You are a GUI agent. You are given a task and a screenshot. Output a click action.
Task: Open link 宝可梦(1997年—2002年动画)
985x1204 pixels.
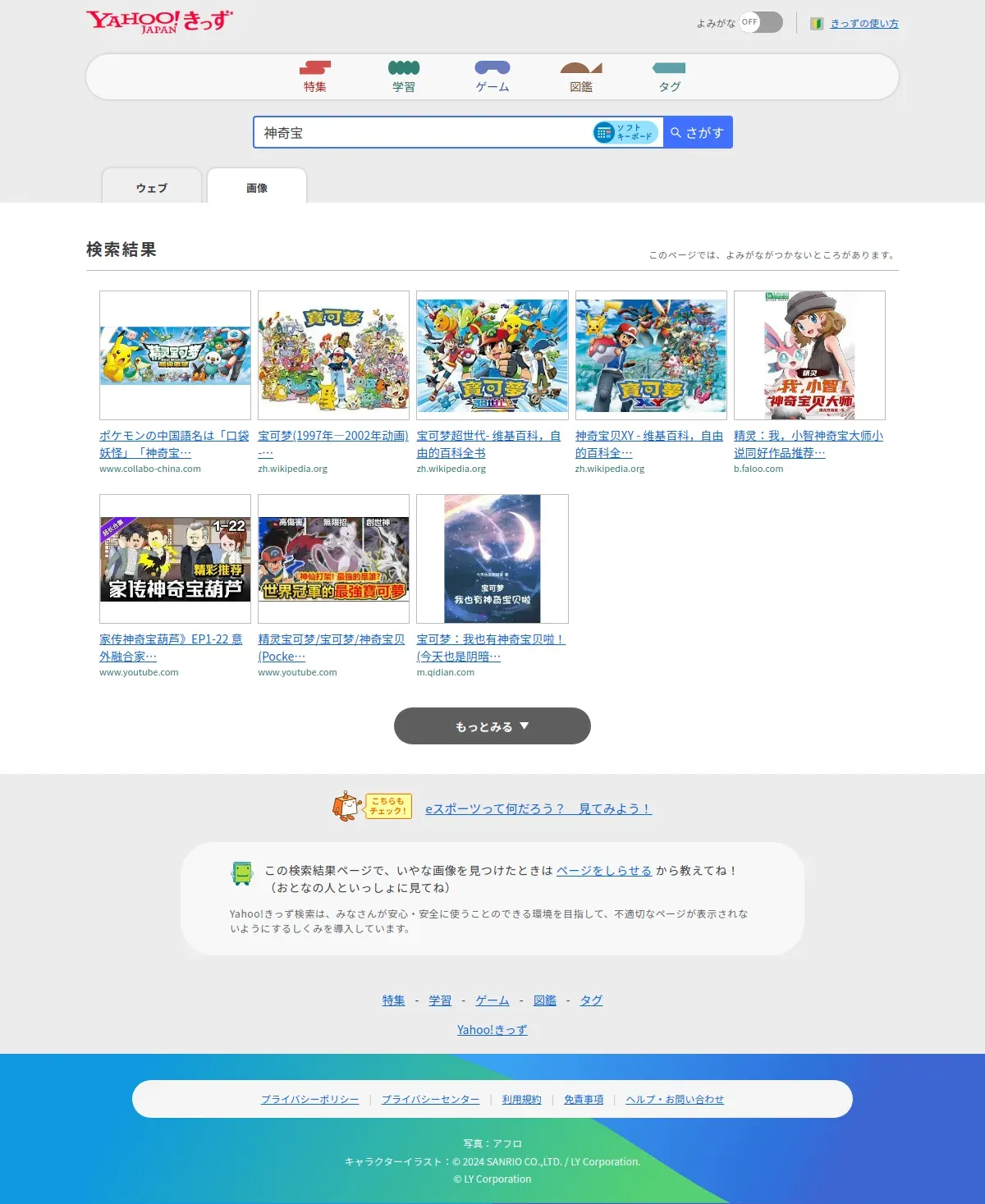(332, 444)
